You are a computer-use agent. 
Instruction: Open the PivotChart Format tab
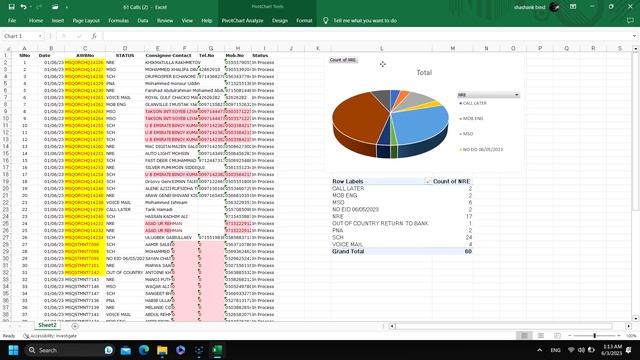click(304, 20)
